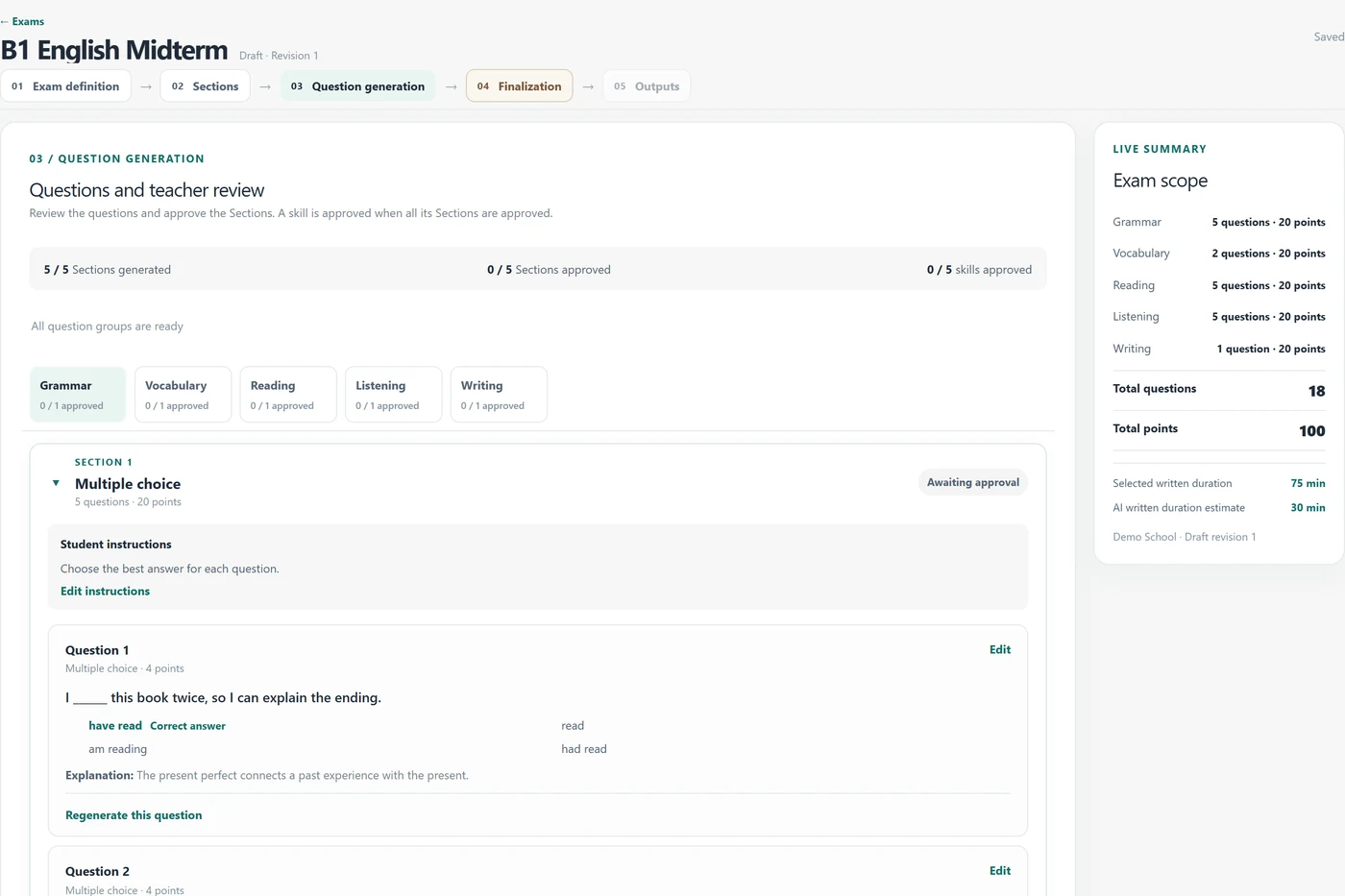Select step 03 Question generation
This screenshot has width=1345, height=896.
pos(357,86)
